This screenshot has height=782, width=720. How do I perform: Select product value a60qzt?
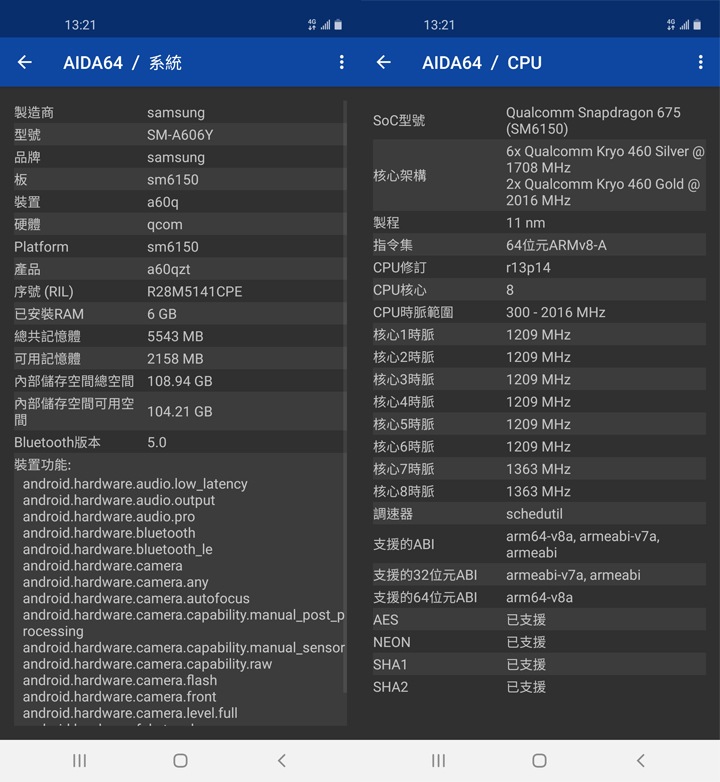click(x=169, y=269)
